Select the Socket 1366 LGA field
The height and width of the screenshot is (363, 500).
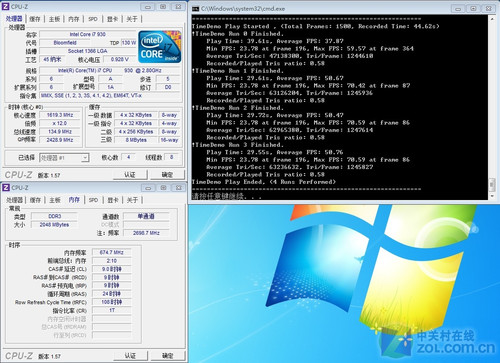[x=88, y=51]
